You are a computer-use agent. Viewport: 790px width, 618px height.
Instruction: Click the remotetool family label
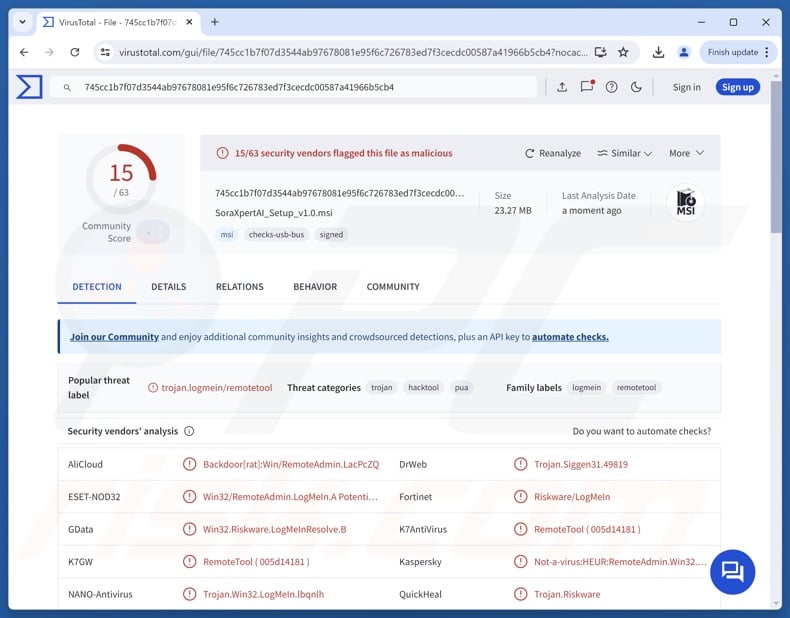click(636, 387)
